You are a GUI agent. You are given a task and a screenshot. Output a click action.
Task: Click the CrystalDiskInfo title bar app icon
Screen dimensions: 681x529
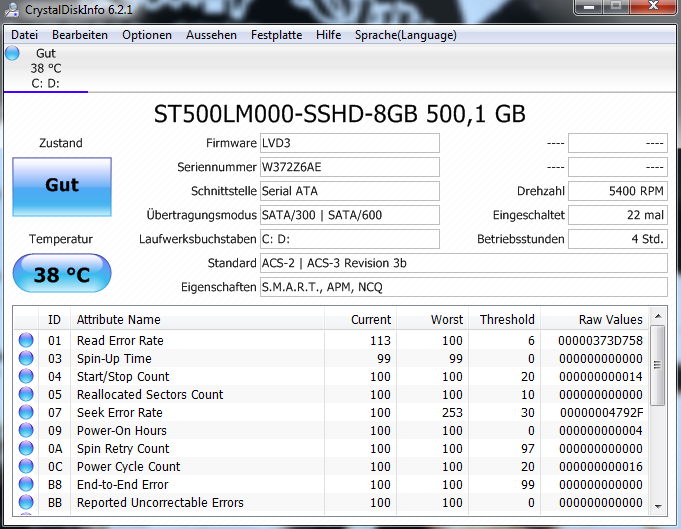click(13, 10)
